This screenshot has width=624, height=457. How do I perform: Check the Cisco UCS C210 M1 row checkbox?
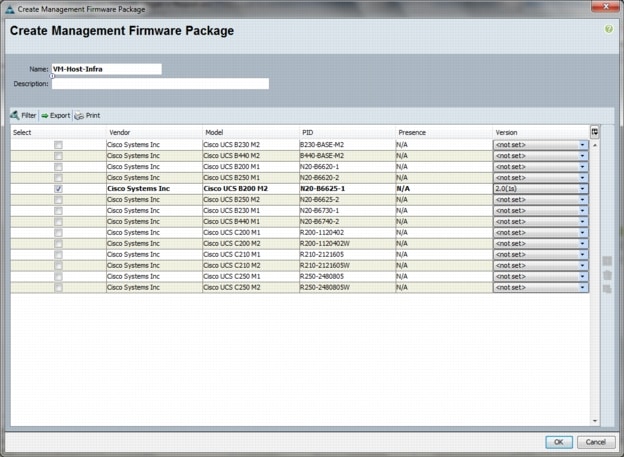58,254
